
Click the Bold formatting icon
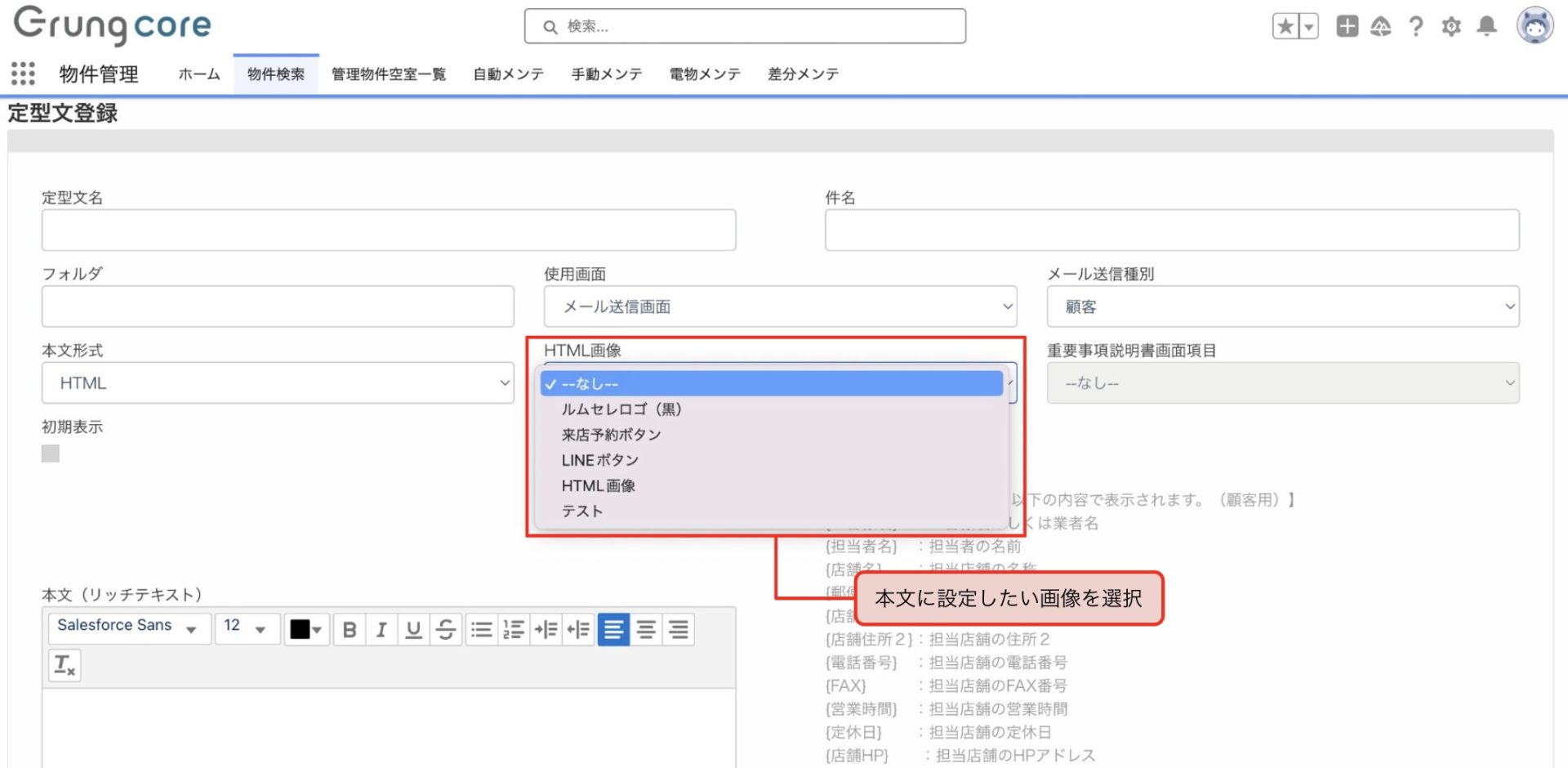click(x=350, y=630)
